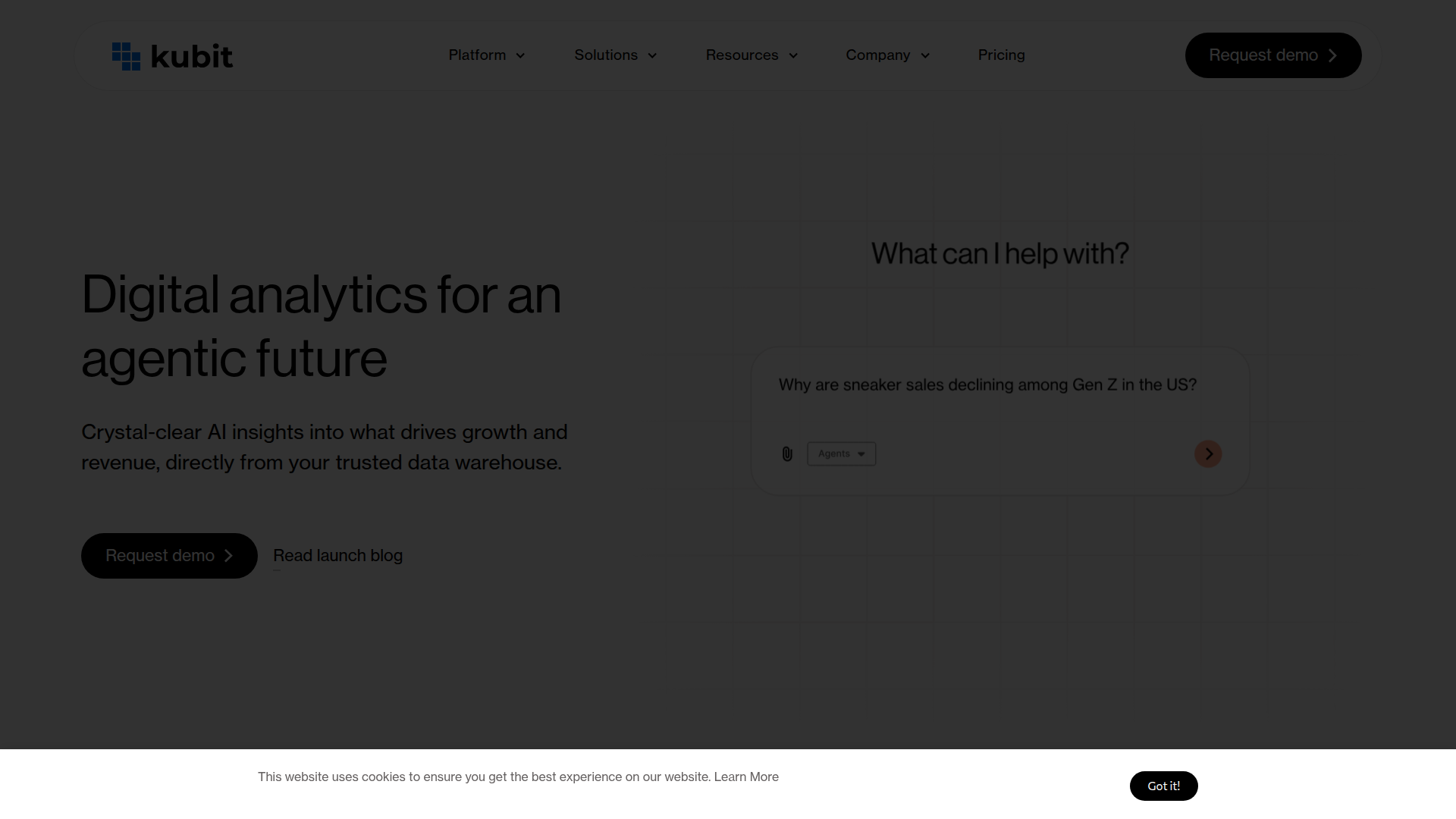Expand the Platform menu chevron
This screenshot has width=1456, height=819.
520,55
